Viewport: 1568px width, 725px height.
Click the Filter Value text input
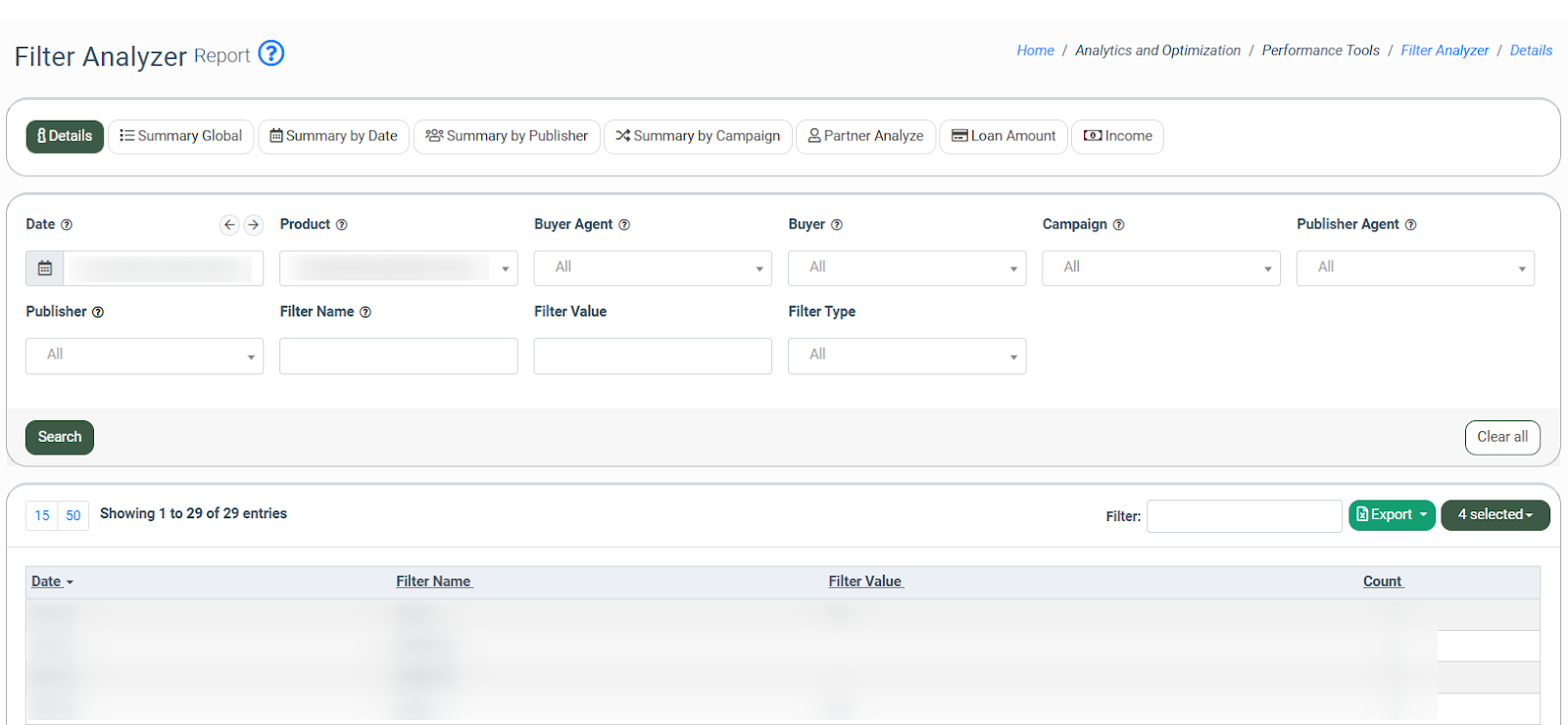click(x=653, y=356)
